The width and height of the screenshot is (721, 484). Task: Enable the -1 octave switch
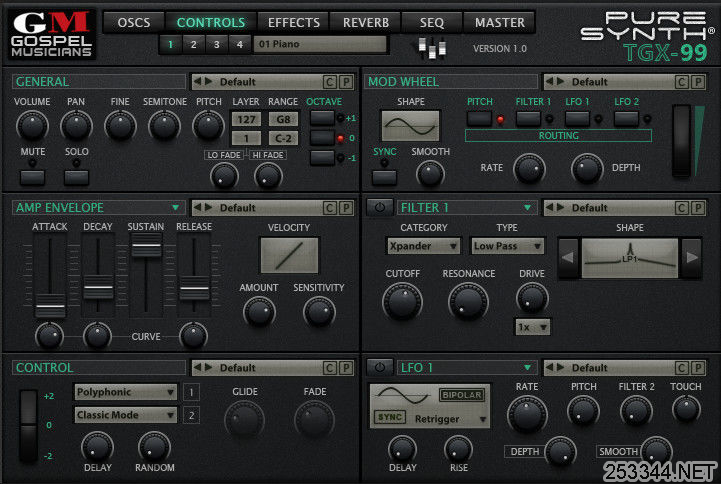(x=322, y=158)
